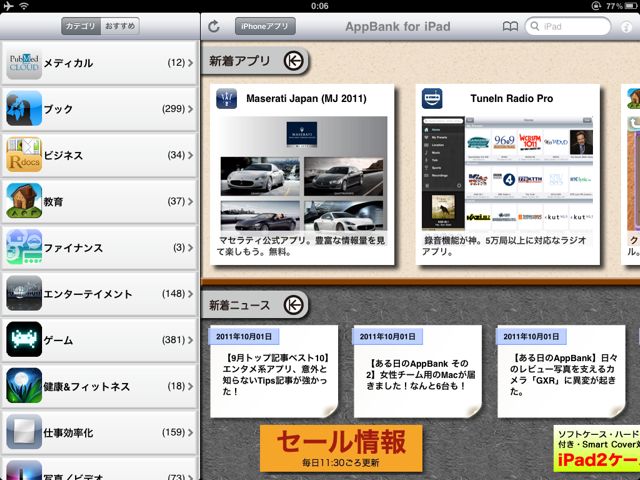Open the iPad2ケース yellow banner

click(597, 449)
